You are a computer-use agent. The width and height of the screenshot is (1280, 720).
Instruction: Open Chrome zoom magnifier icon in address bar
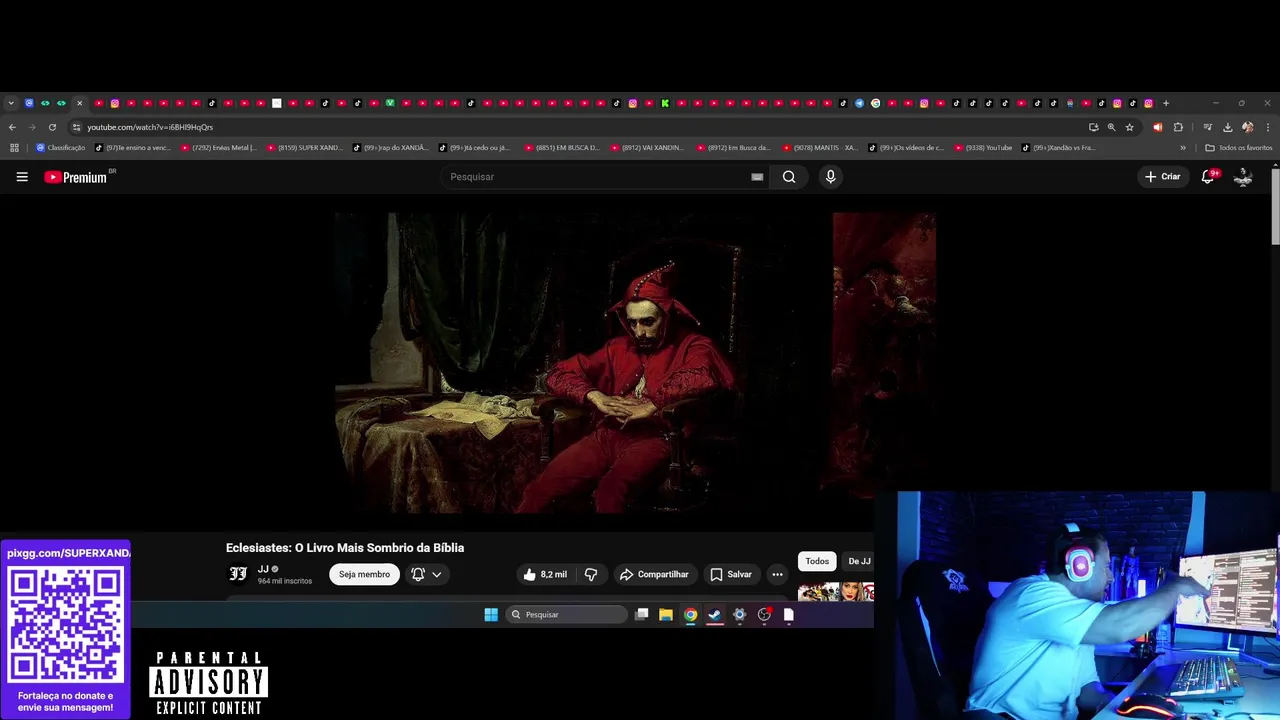point(1111,127)
